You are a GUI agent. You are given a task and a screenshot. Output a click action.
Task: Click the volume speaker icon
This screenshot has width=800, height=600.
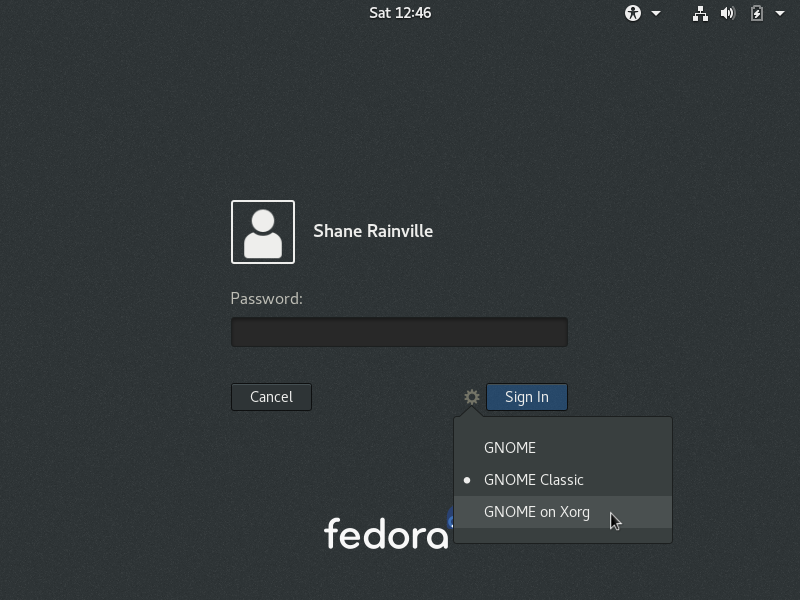point(728,13)
